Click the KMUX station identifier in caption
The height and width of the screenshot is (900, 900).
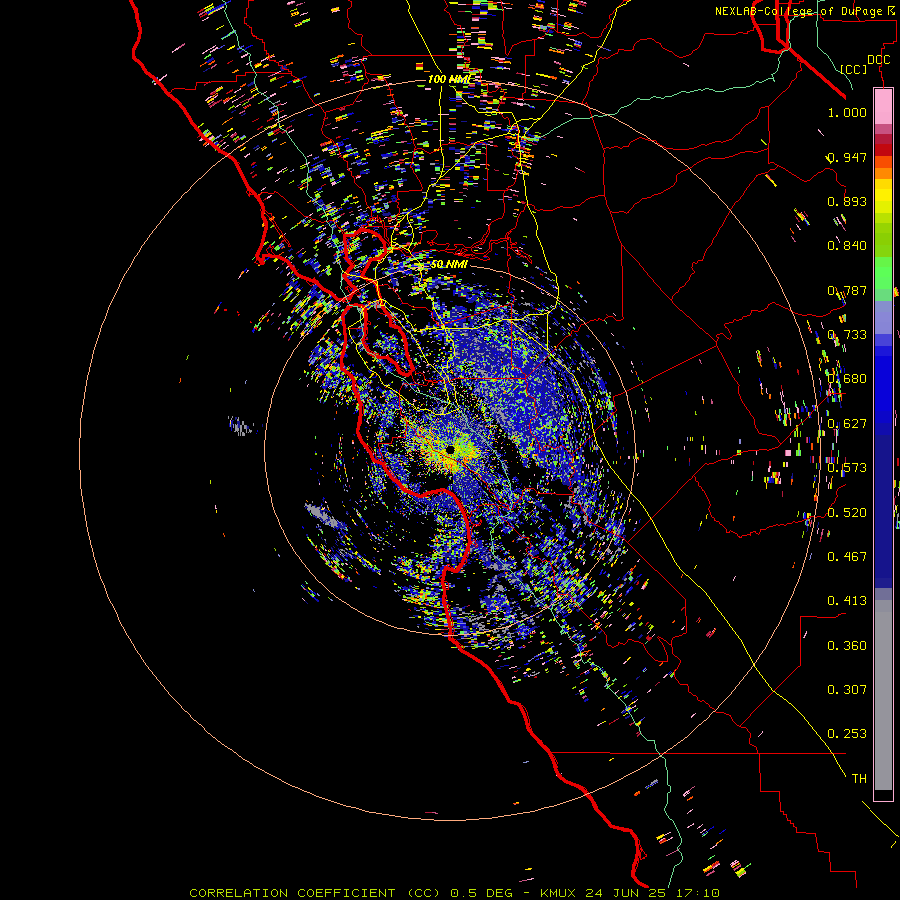[560, 893]
